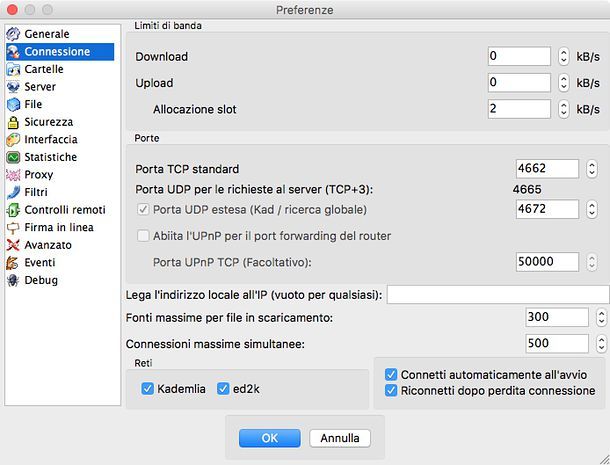Uncheck the ed2k network checkbox
The image size is (610, 465).
click(x=223, y=388)
